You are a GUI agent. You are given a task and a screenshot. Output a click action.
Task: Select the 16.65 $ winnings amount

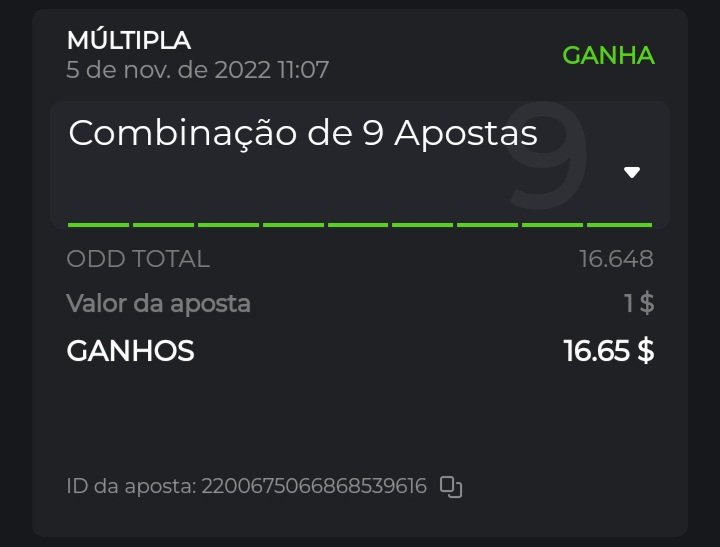click(608, 351)
